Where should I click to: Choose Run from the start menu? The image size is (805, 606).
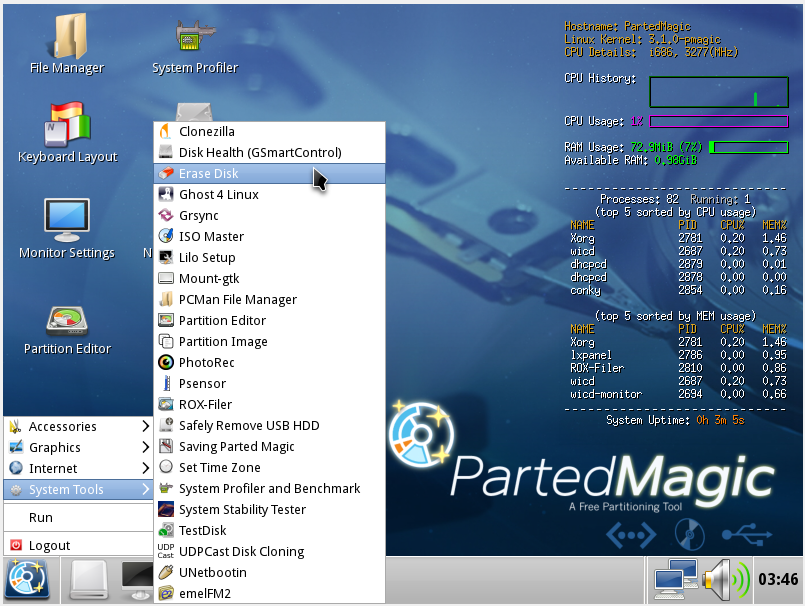(79, 517)
